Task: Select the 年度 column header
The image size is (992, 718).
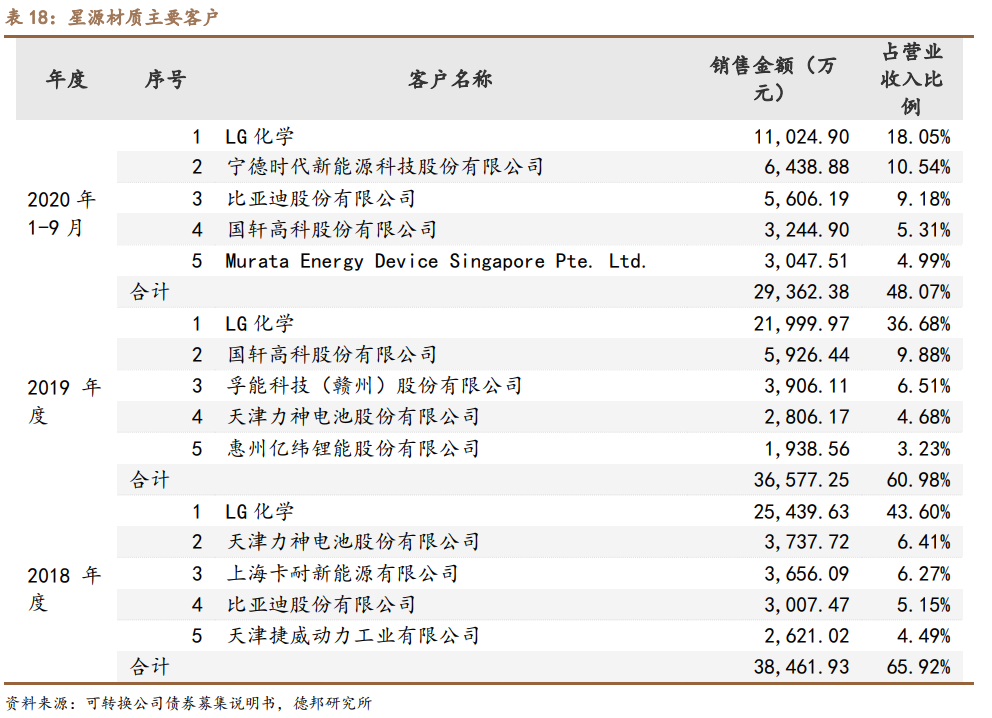Action: (x=66, y=79)
